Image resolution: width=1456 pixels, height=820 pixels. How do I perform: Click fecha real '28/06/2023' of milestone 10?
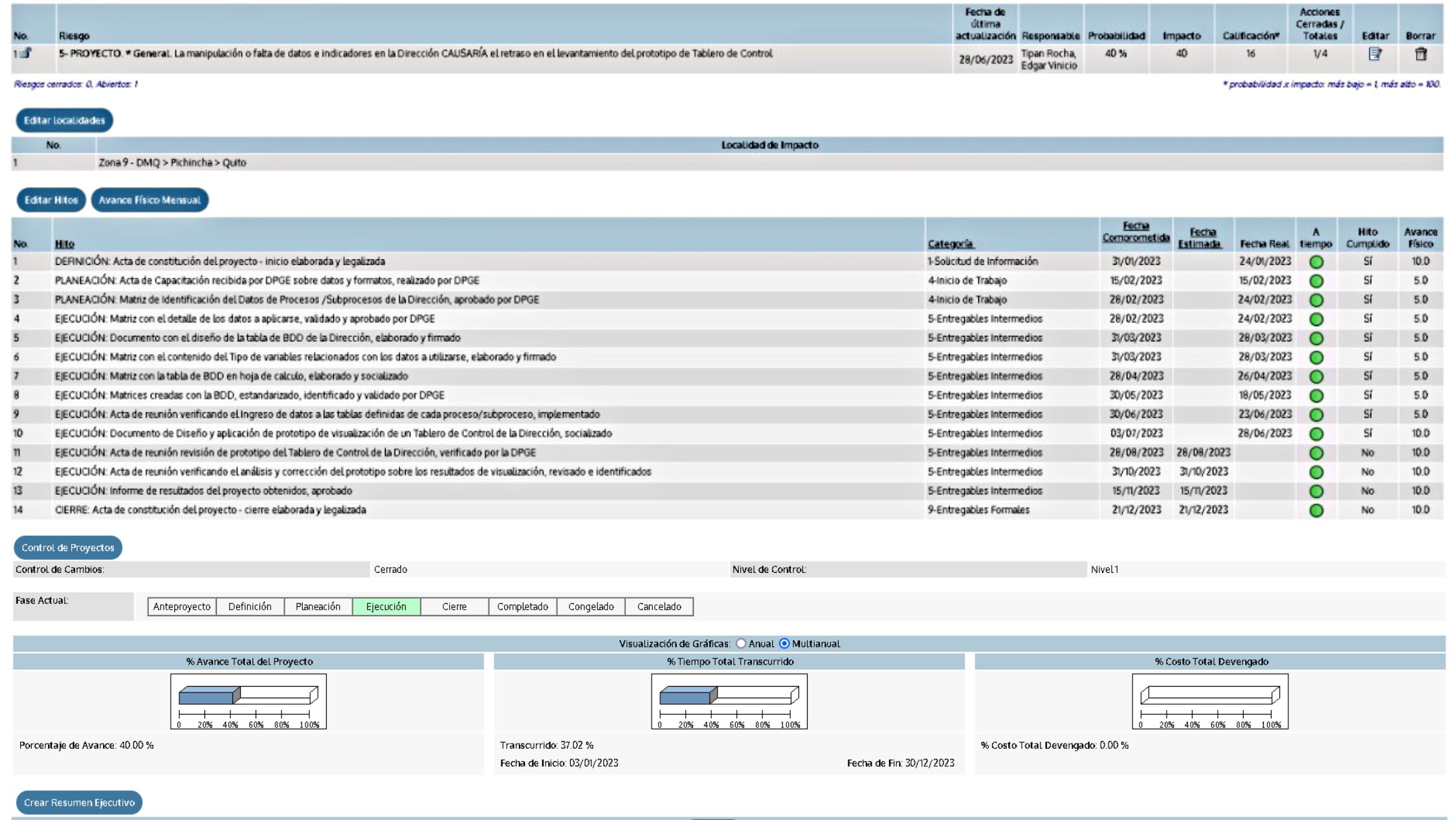1265,434
